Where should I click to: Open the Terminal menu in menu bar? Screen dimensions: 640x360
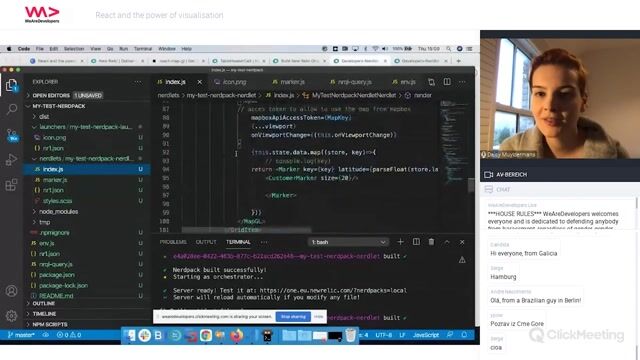tap(143, 49)
